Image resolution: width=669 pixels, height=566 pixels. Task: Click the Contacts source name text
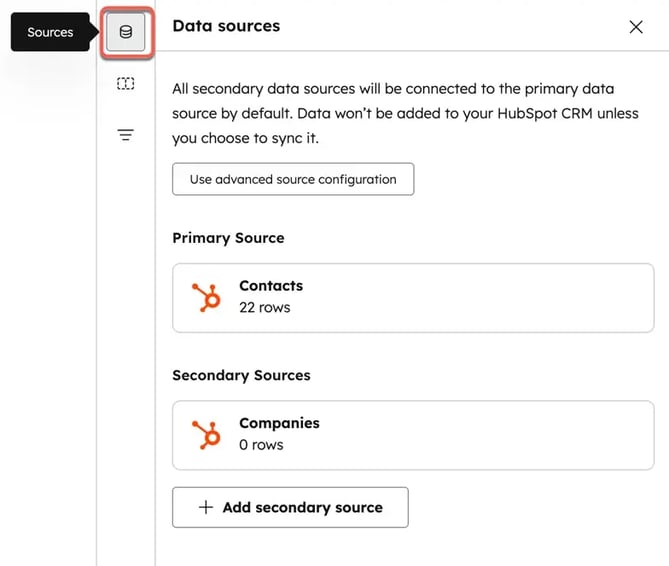tap(270, 286)
